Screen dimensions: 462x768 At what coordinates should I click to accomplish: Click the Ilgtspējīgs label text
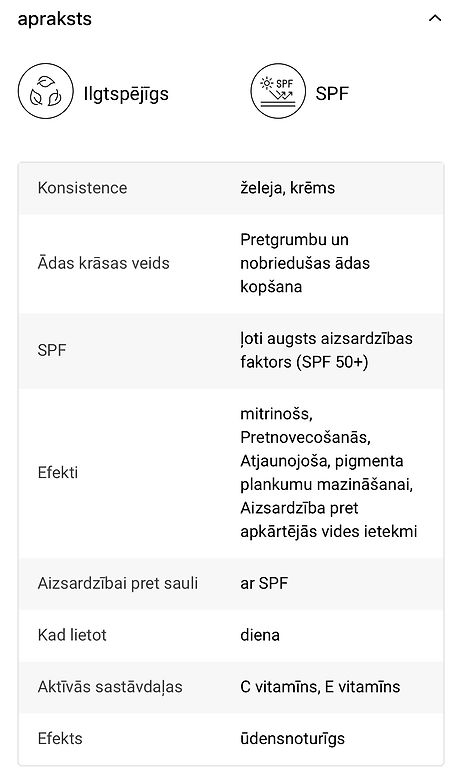pos(126,94)
